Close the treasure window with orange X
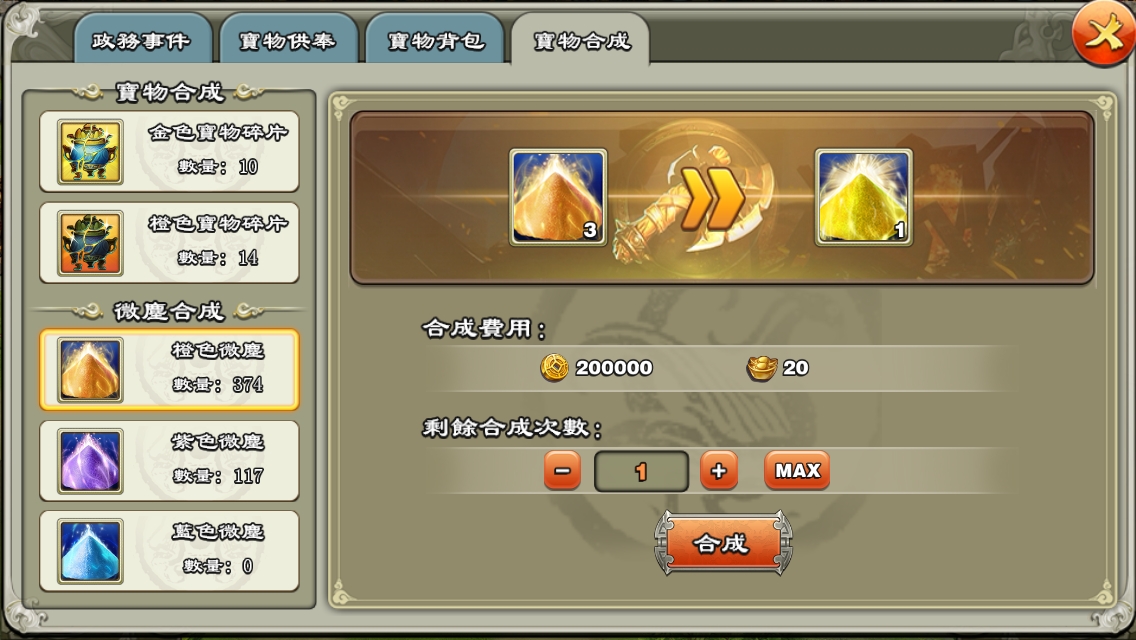1136x640 pixels. click(1103, 34)
